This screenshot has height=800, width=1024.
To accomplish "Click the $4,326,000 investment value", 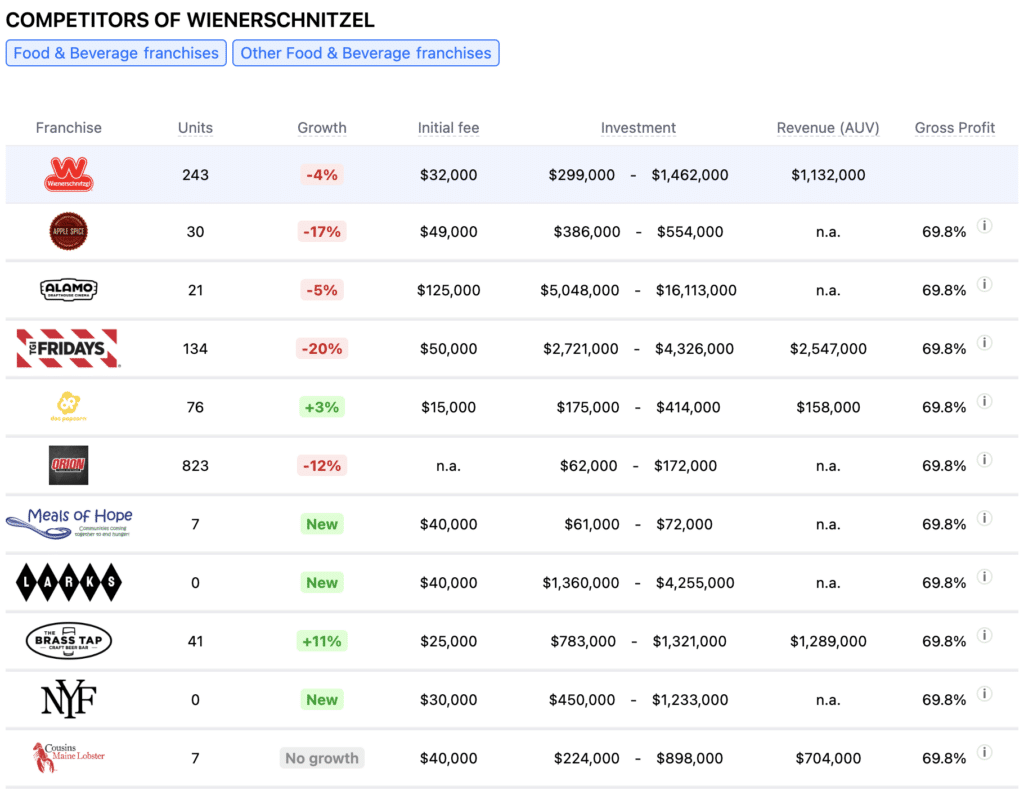I will tap(694, 349).
